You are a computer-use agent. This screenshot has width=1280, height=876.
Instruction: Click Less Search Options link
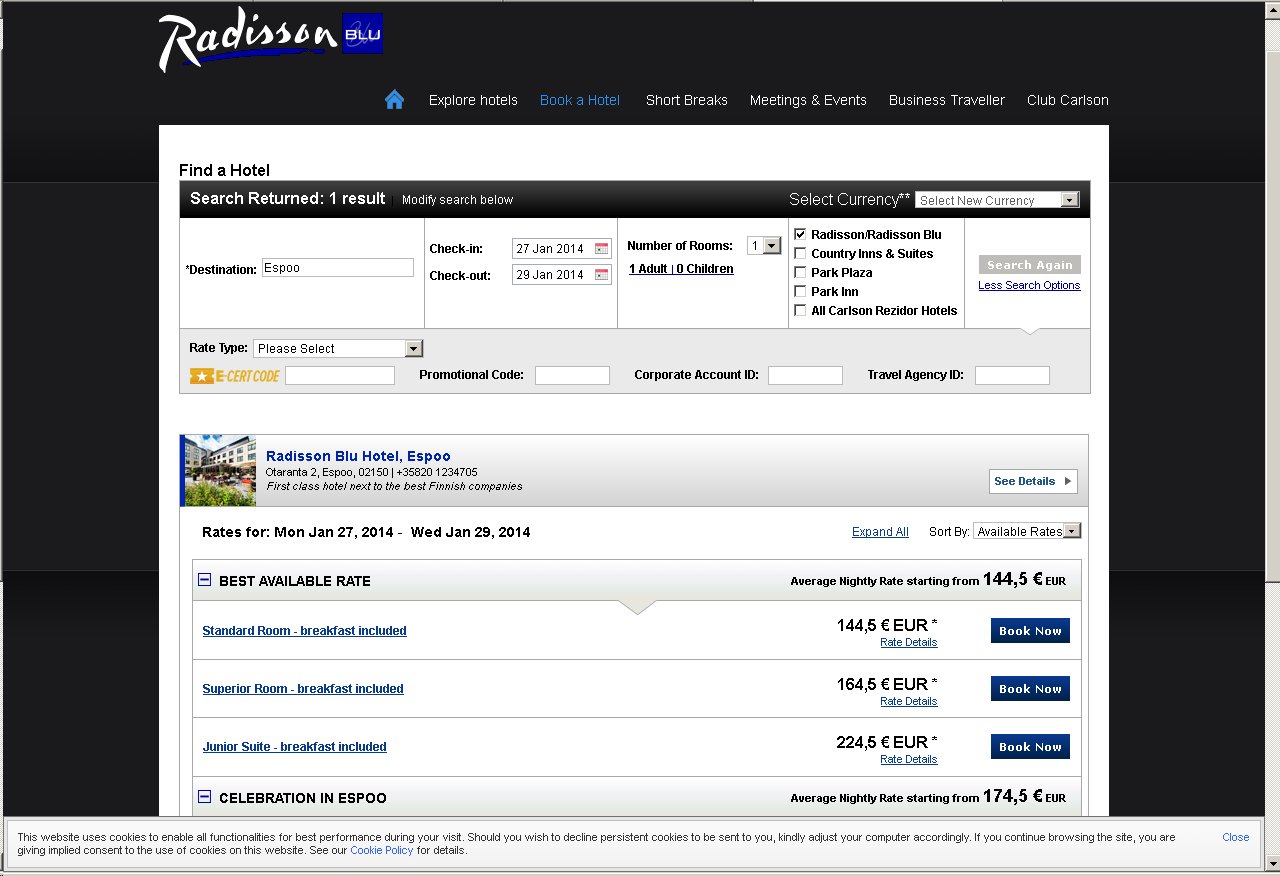pyautogui.click(x=1029, y=285)
